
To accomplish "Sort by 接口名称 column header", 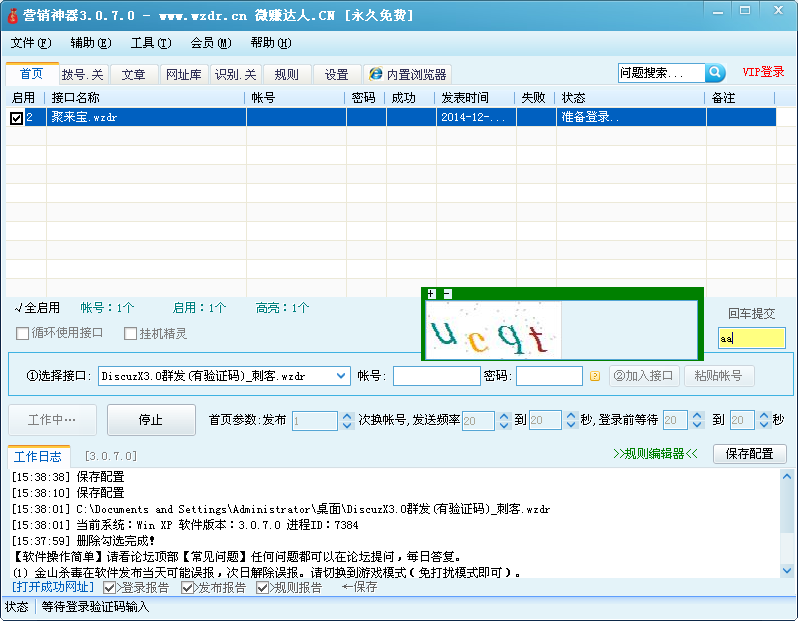I will [147, 98].
